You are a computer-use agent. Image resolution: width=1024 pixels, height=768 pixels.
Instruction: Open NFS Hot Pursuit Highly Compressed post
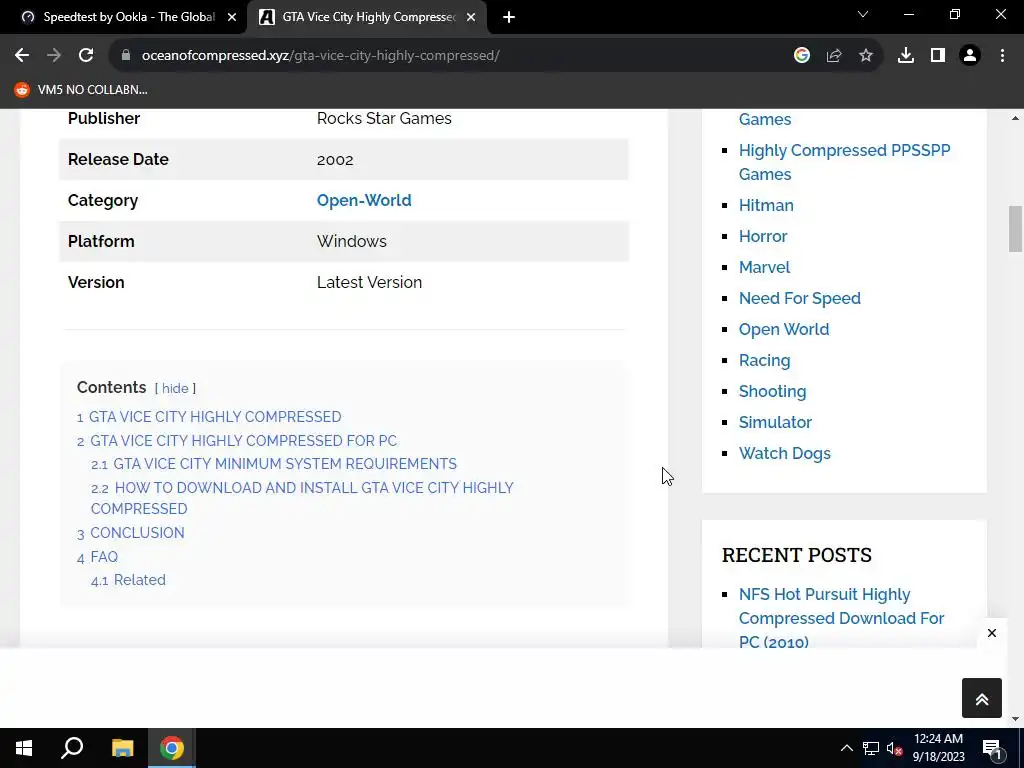tap(841, 618)
